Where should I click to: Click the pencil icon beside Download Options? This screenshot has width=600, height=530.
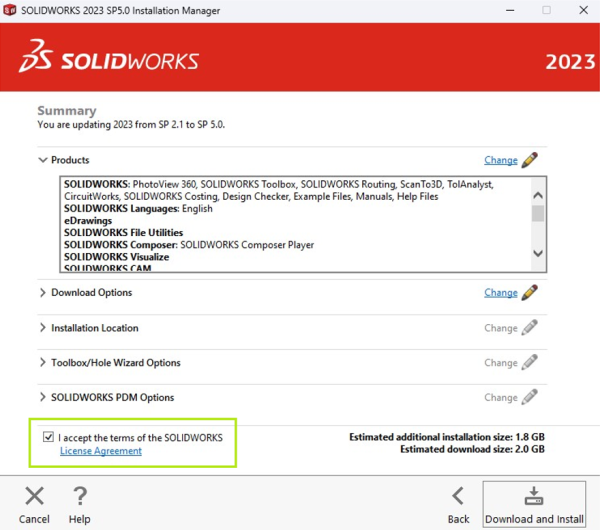(530, 293)
